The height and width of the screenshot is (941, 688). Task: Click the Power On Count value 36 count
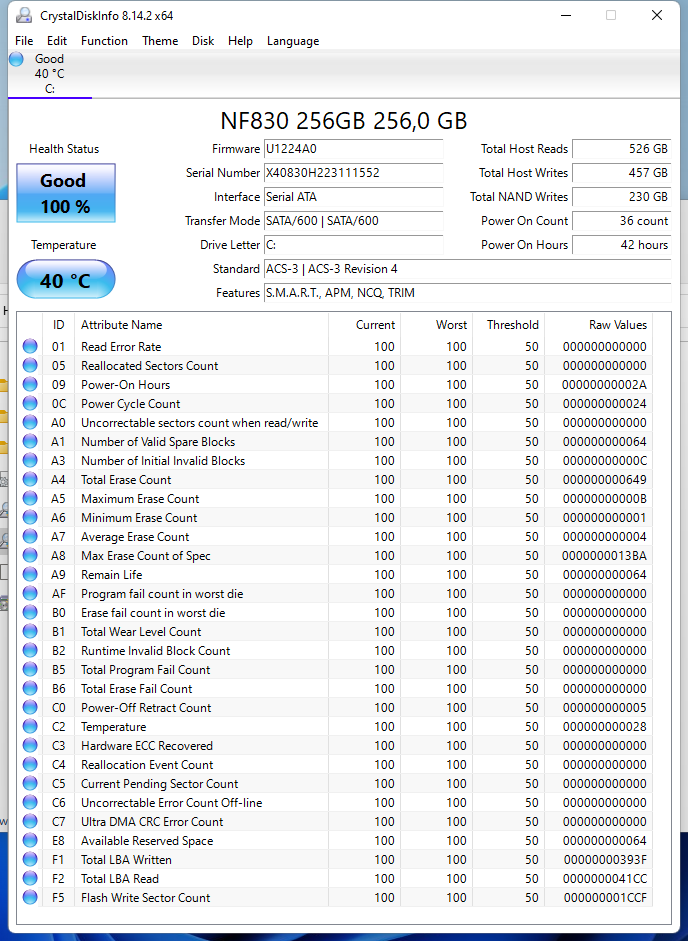click(x=621, y=221)
